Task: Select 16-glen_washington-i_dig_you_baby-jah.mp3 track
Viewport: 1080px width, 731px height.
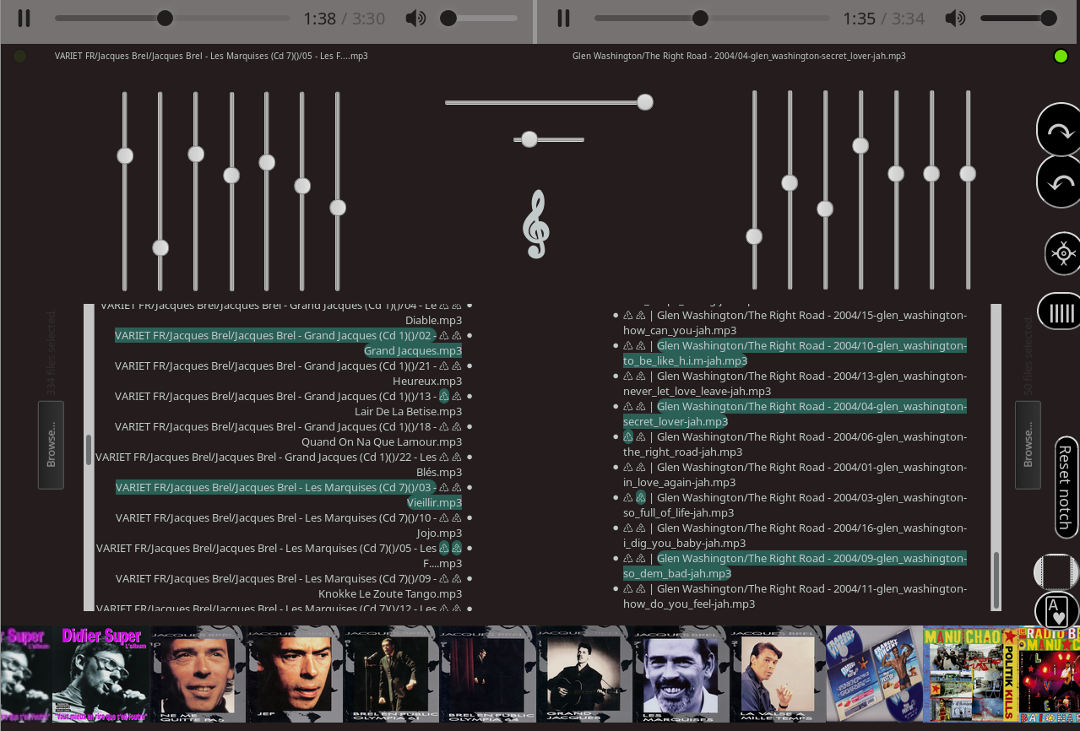Action: point(795,535)
